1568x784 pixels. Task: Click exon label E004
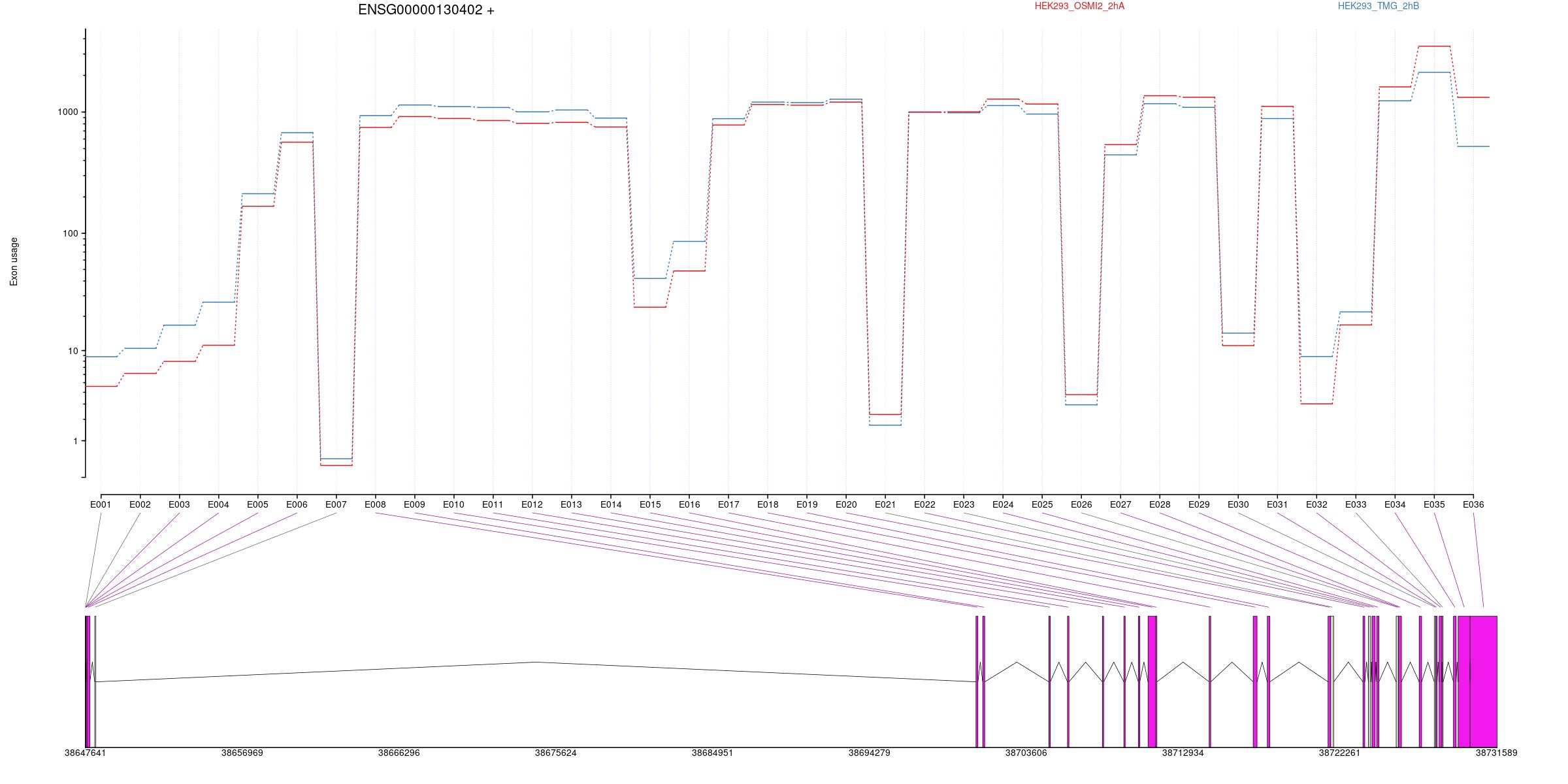point(218,504)
